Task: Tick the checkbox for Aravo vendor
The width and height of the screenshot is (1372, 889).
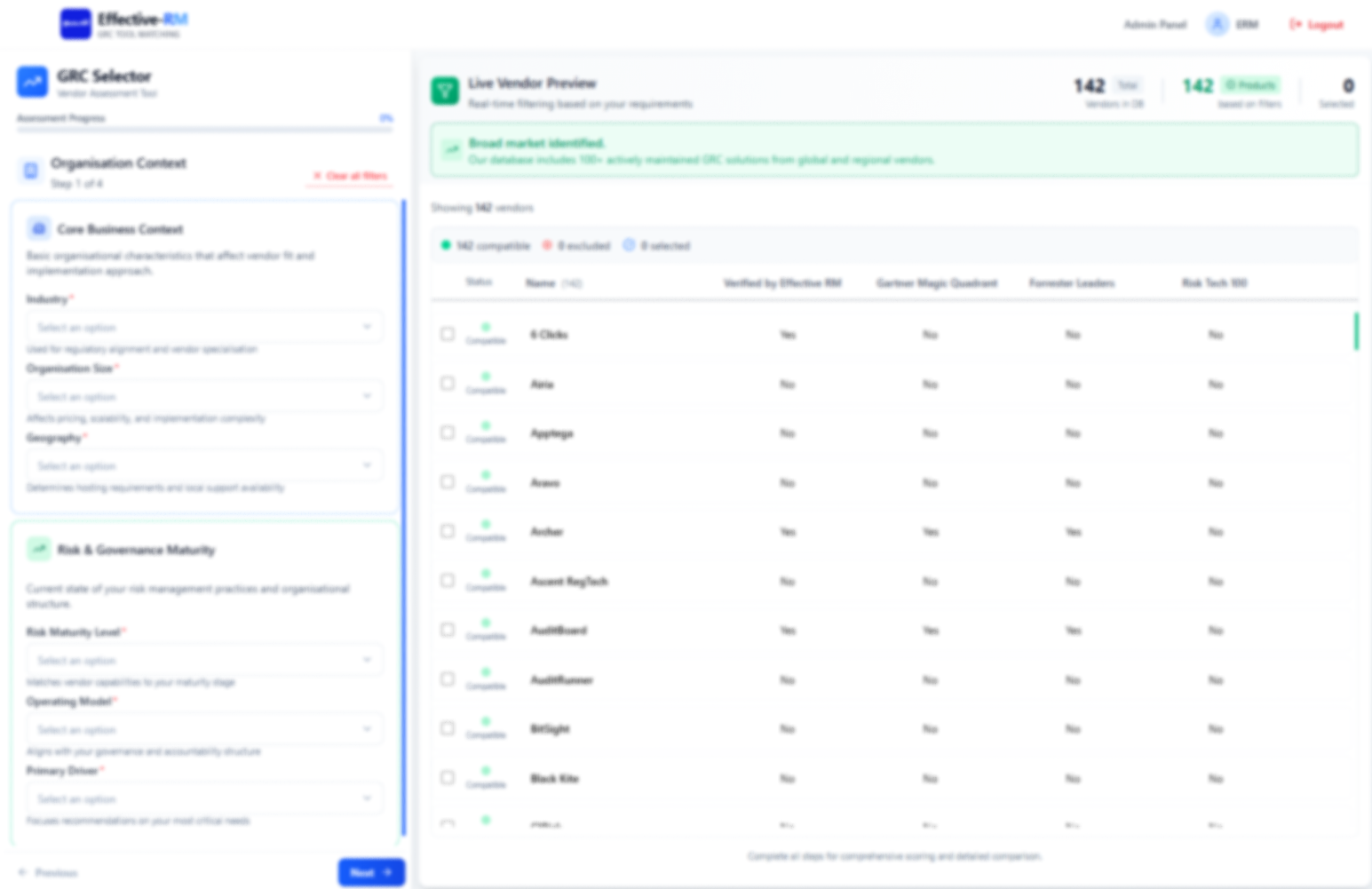Action: coord(448,481)
